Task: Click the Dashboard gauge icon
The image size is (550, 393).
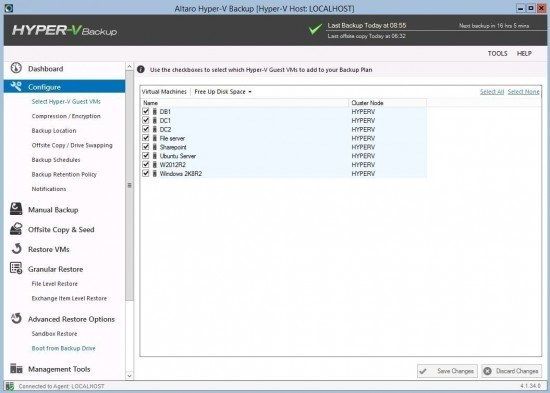Action: click(16, 68)
